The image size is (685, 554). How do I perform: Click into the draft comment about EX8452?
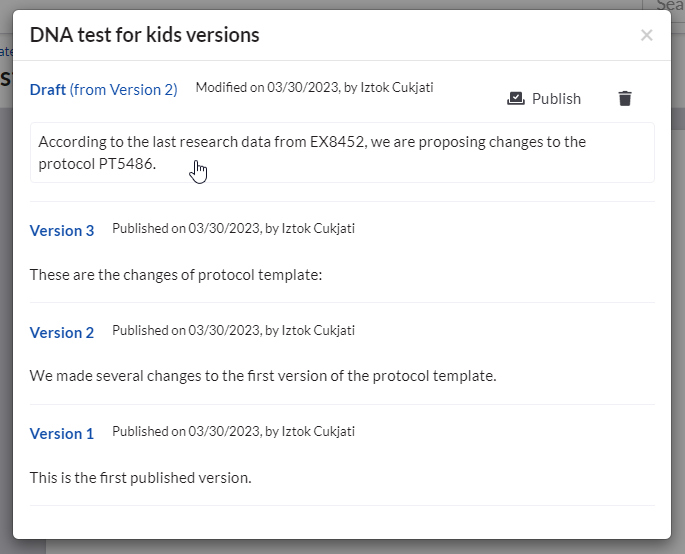342,152
